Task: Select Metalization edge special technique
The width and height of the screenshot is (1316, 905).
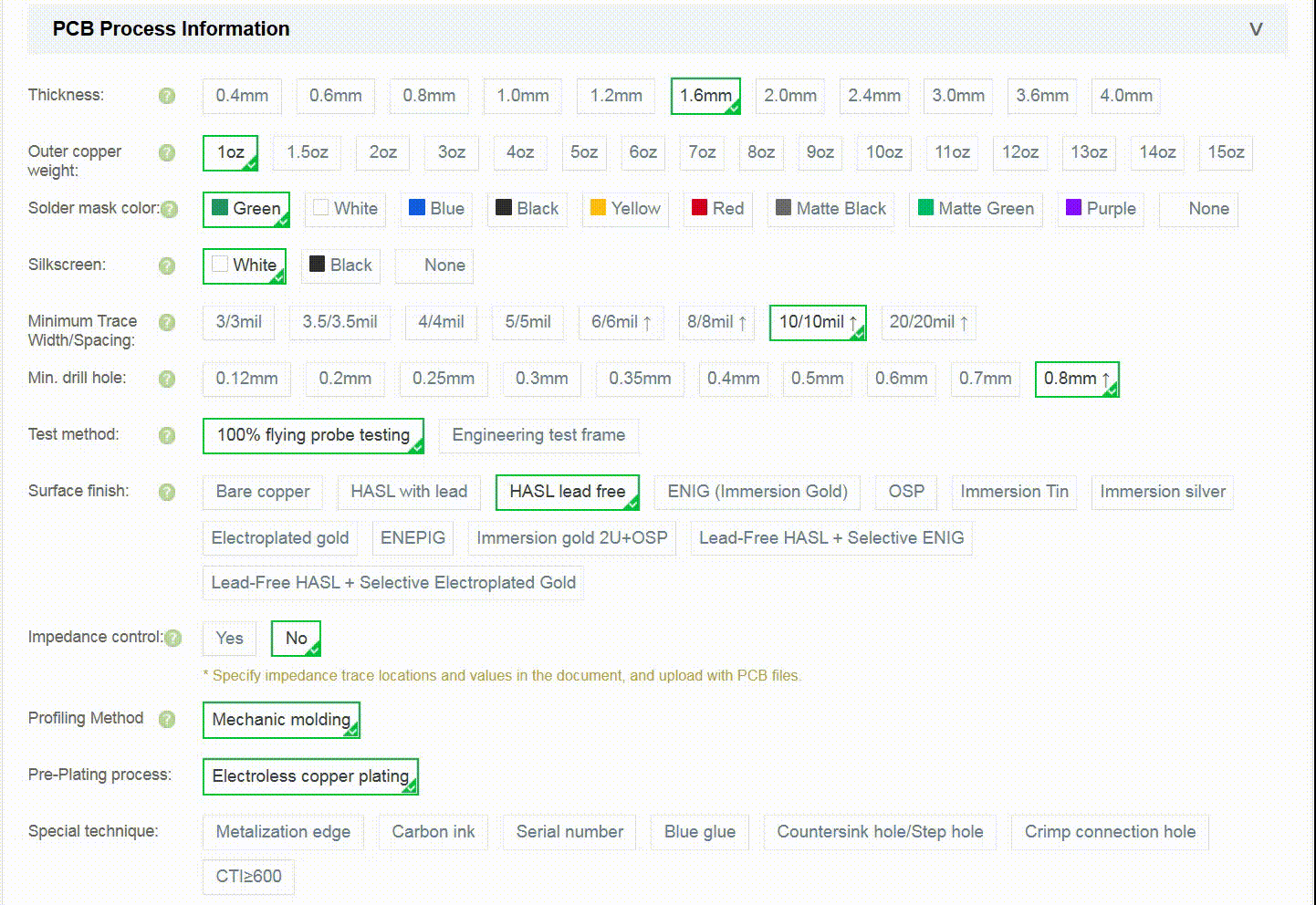Action: (283, 832)
